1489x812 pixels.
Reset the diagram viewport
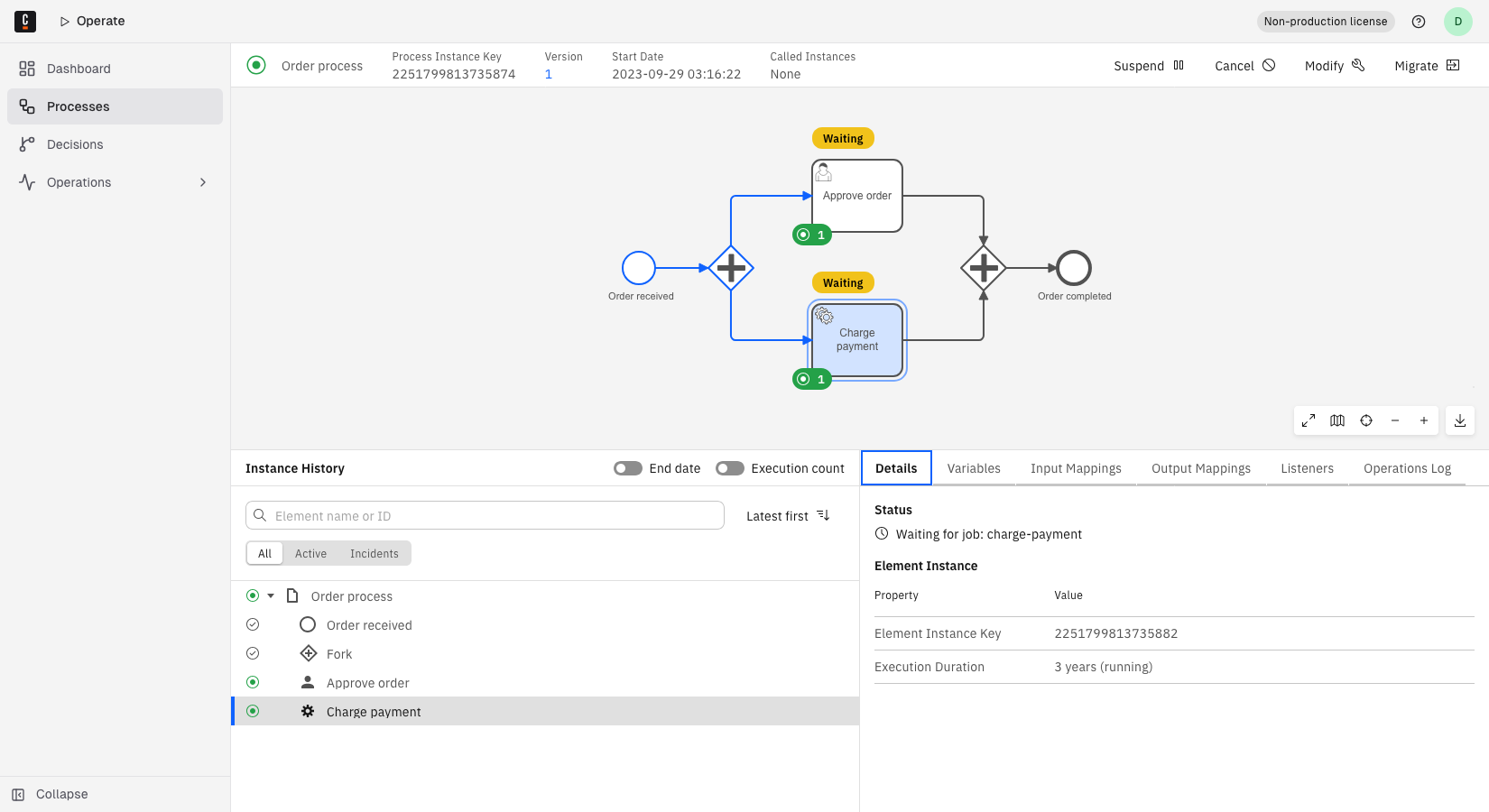pyautogui.click(x=1366, y=420)
